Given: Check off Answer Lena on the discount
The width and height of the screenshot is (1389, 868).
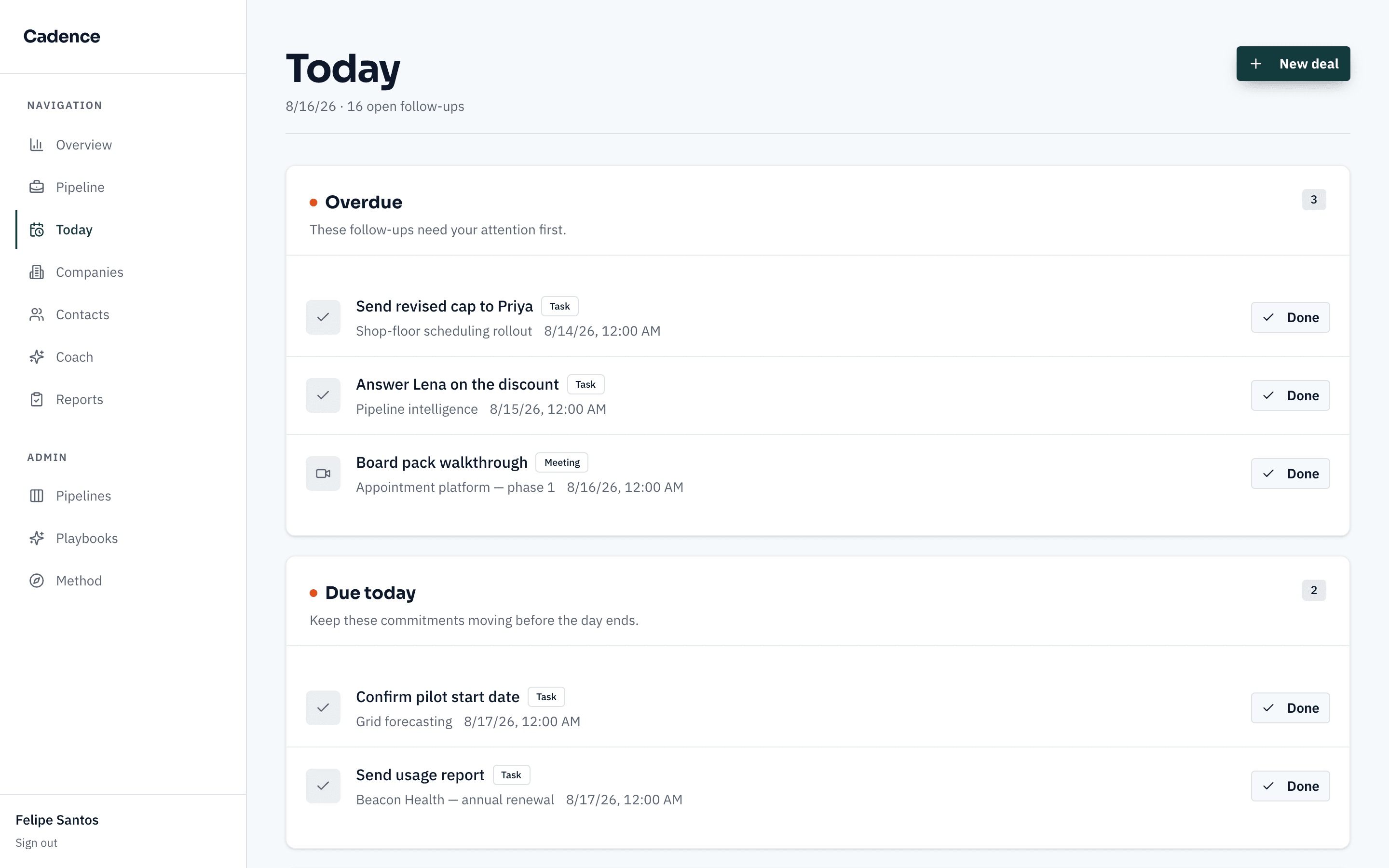Looking at the screenshot, I should click(x=323, y=395).
